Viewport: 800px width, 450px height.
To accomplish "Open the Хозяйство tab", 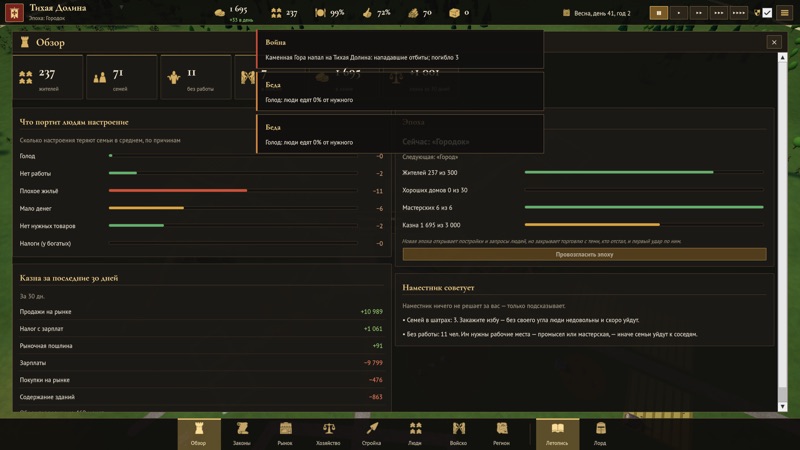I will coord(328,434).
